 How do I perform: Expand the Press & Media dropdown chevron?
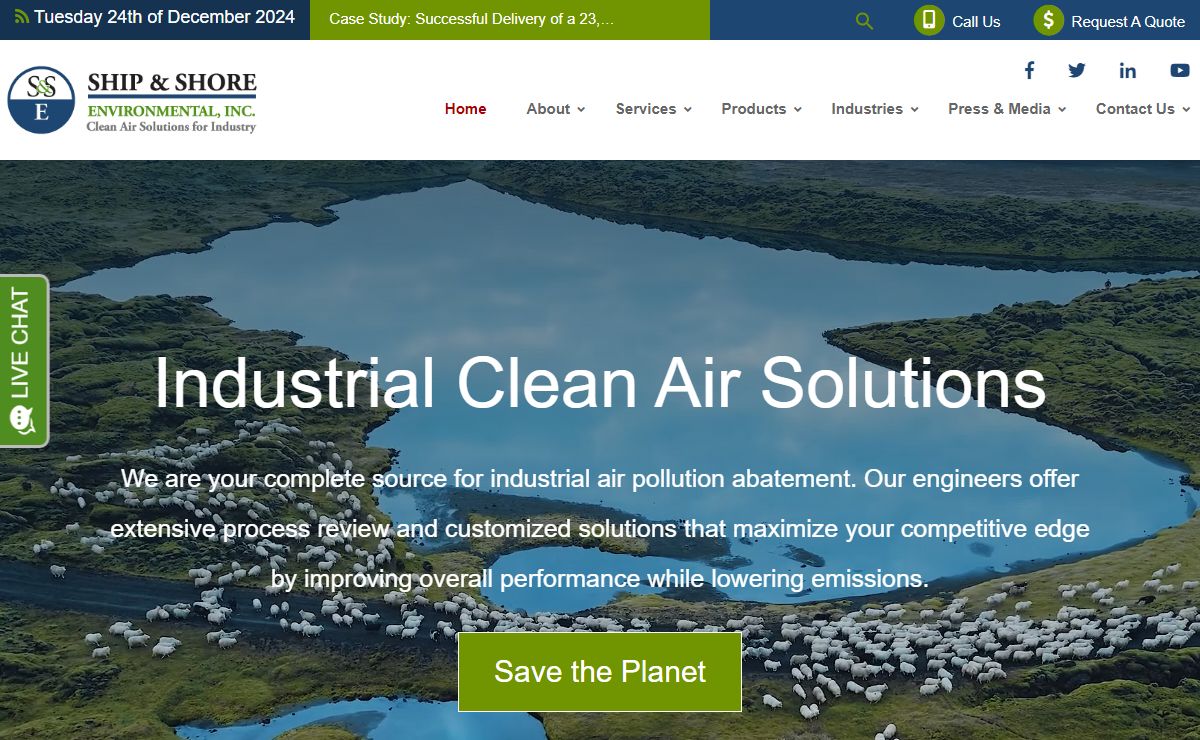[1062, 110]
